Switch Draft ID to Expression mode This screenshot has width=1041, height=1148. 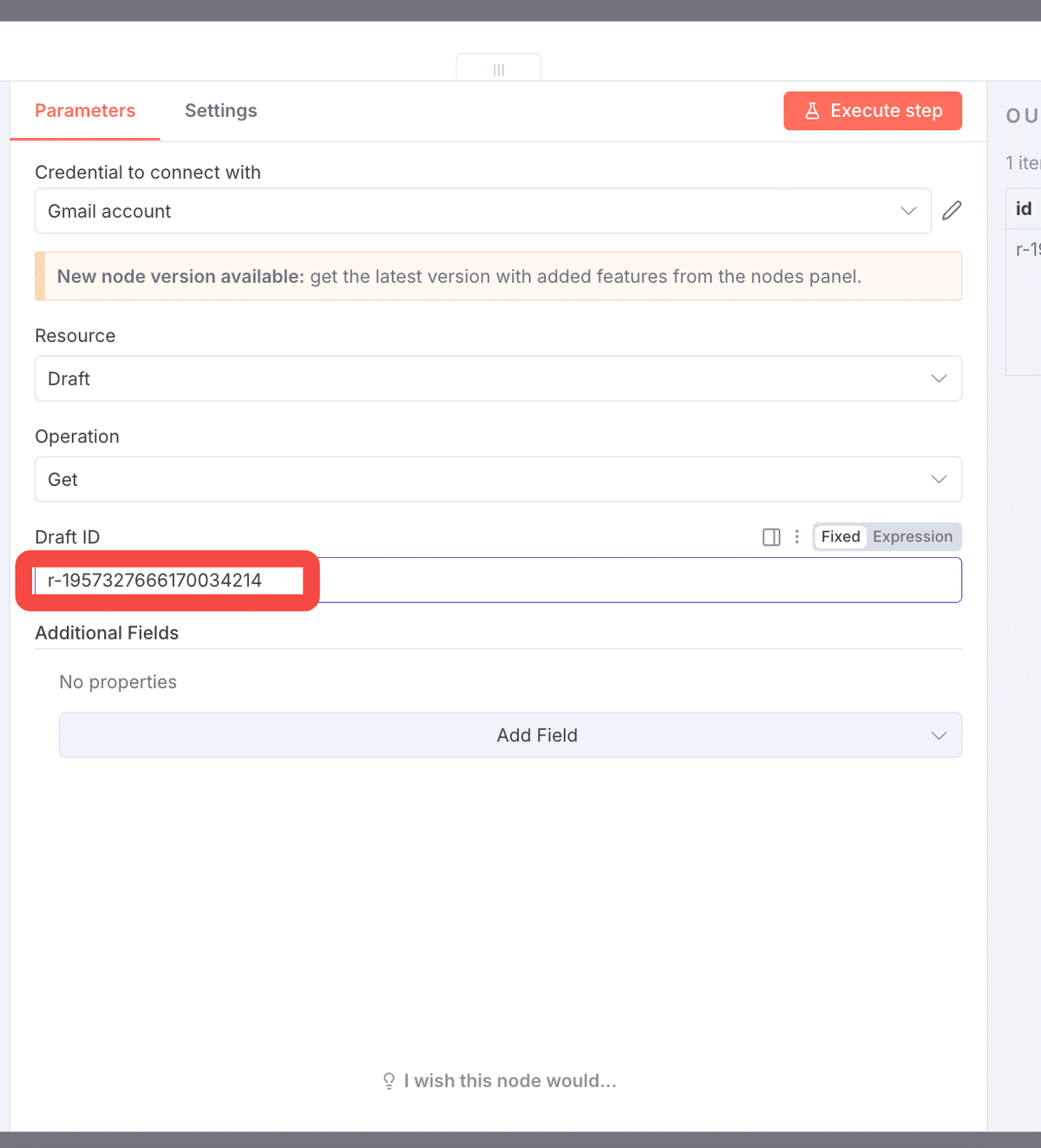click(913, 537)
